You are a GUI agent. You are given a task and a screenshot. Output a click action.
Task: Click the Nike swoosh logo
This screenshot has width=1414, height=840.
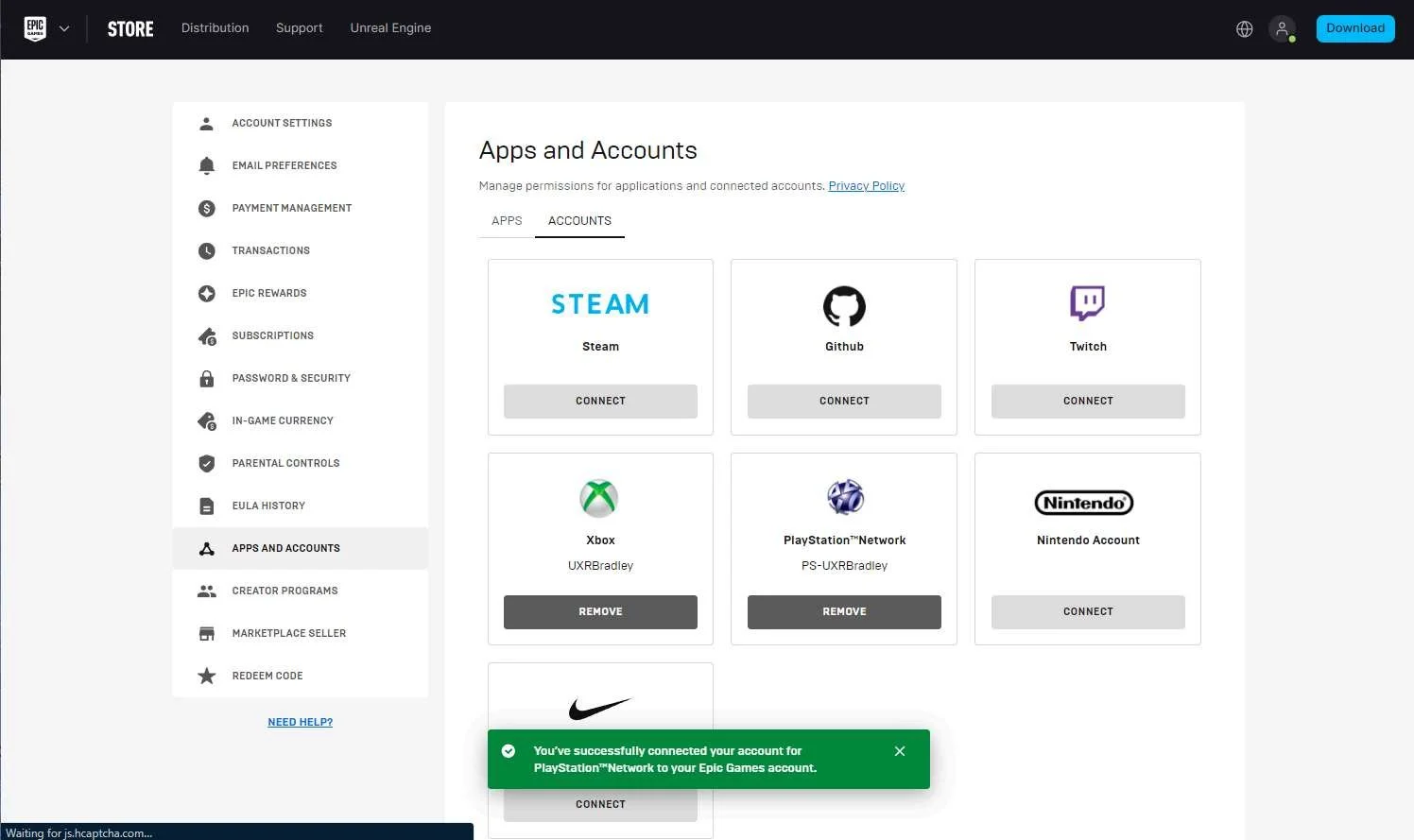600,709
